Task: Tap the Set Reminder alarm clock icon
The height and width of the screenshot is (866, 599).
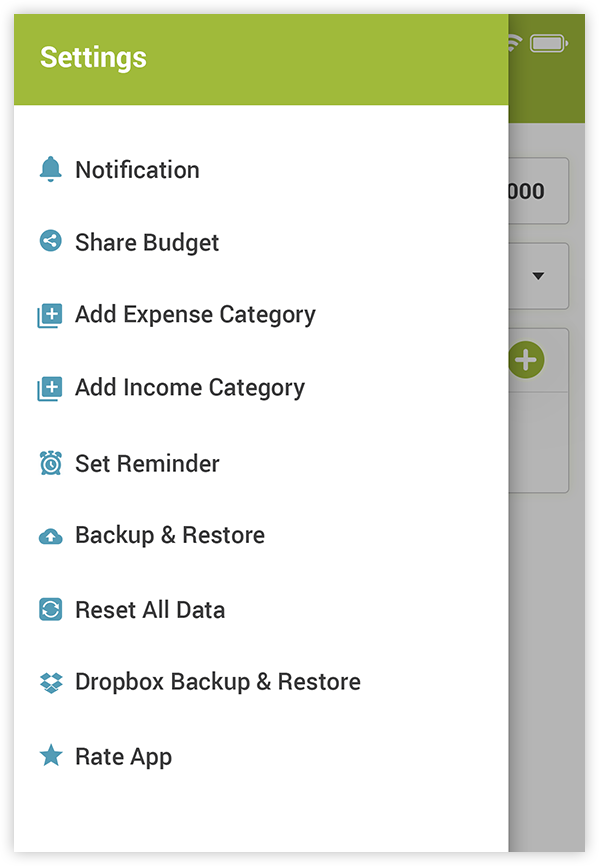Action: coord(50,463)
